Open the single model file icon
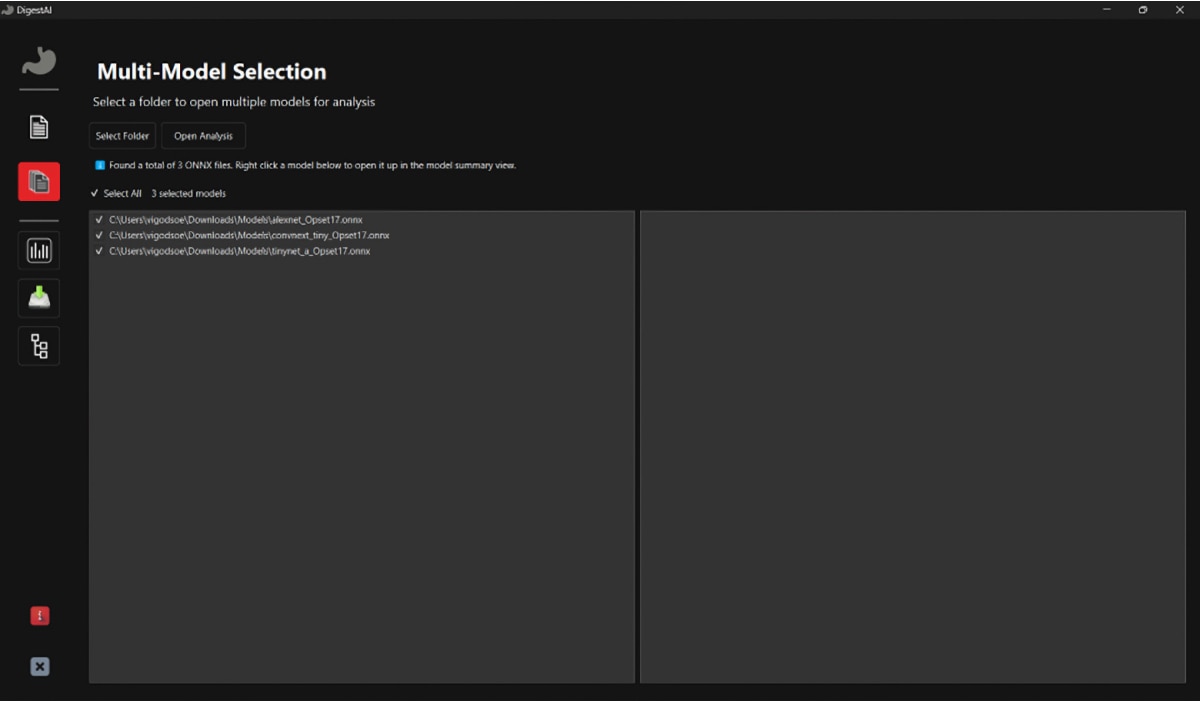This screenshot has width=1200, height=702. [39, 127]
